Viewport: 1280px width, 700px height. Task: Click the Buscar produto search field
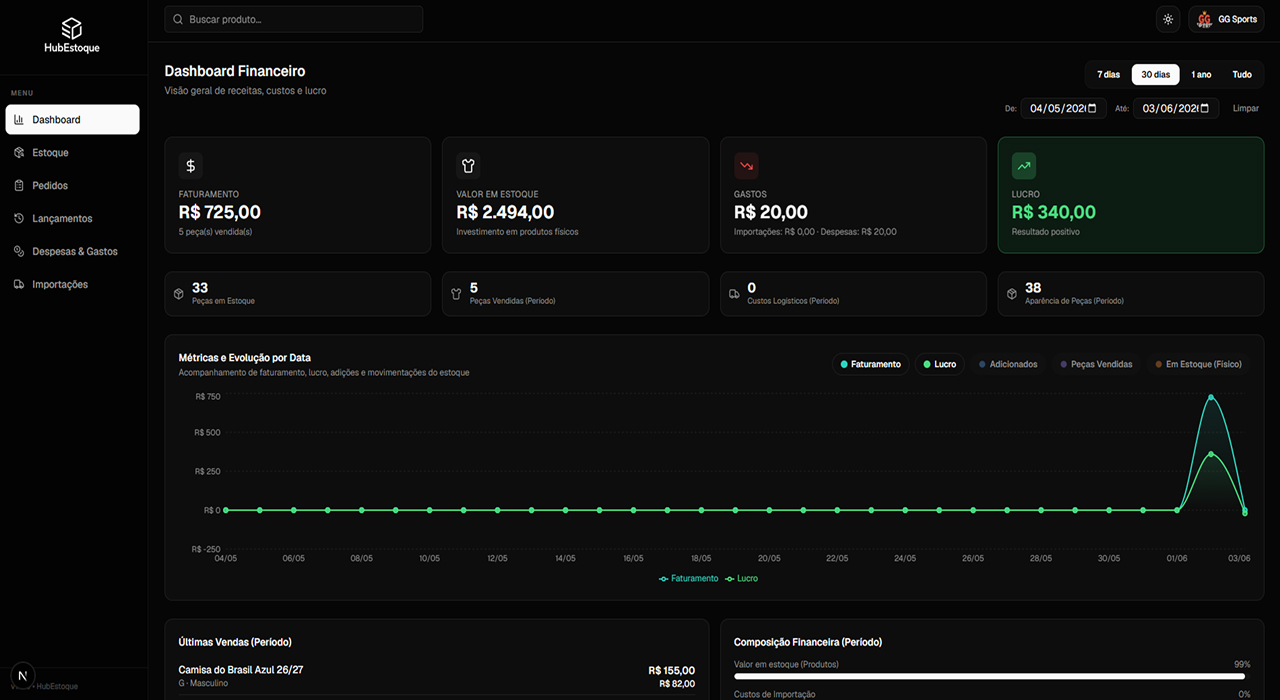(293, 20)
